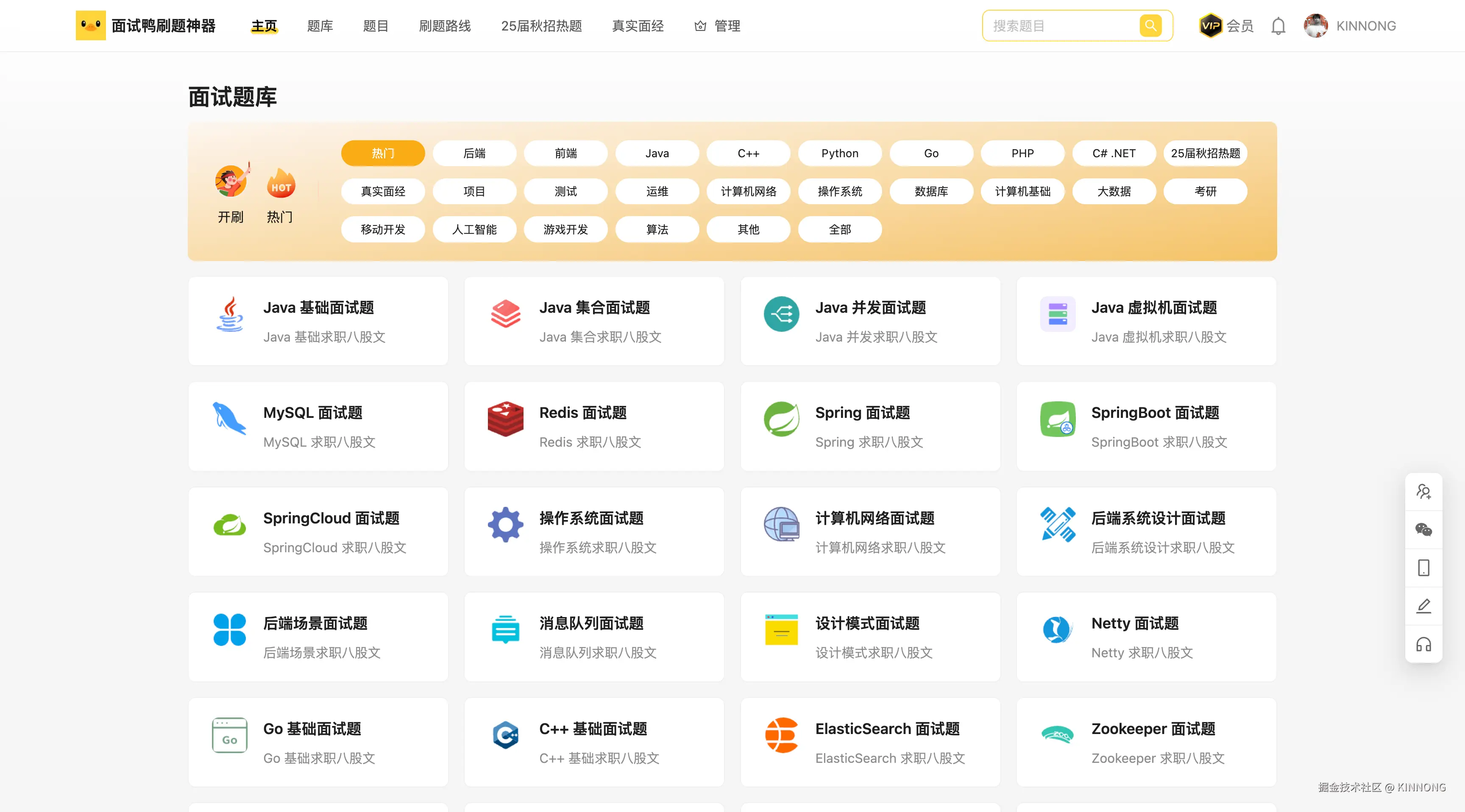Image resolution: width=1465 pixels, height=812 pixels.
Task: Open the headset support icon
Action: click(1423, 644)
